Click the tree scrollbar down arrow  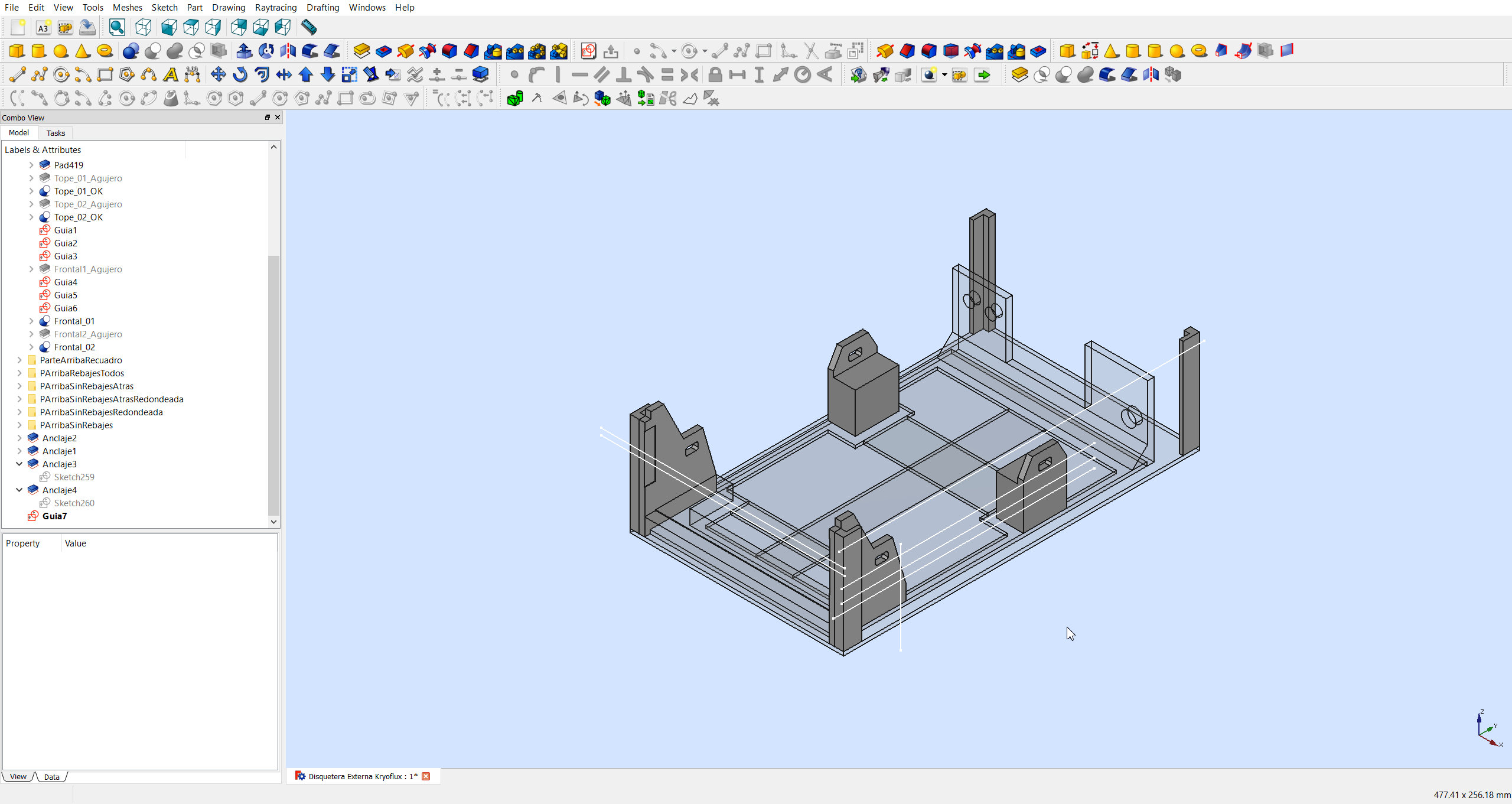(x=273, y=522)
